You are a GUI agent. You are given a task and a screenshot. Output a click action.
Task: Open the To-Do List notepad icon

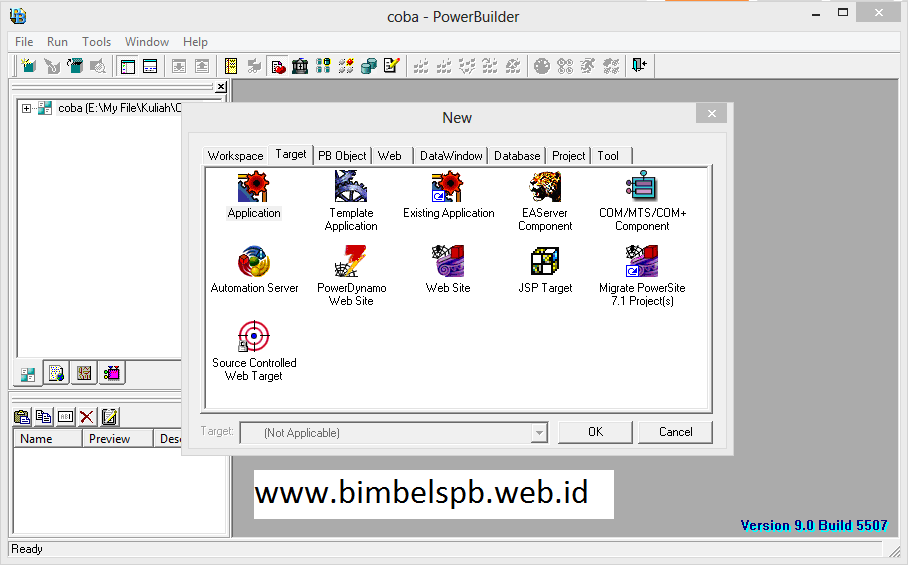point(231,66)
